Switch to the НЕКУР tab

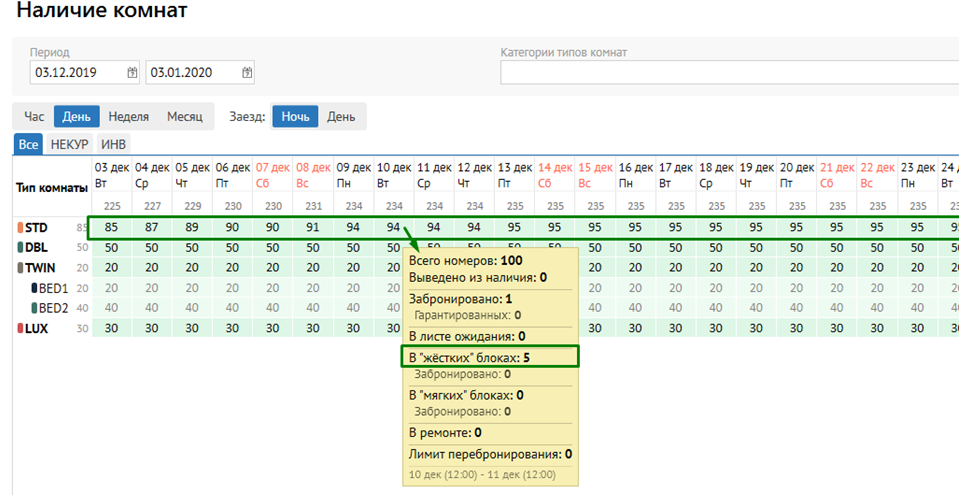click(70, 145)
